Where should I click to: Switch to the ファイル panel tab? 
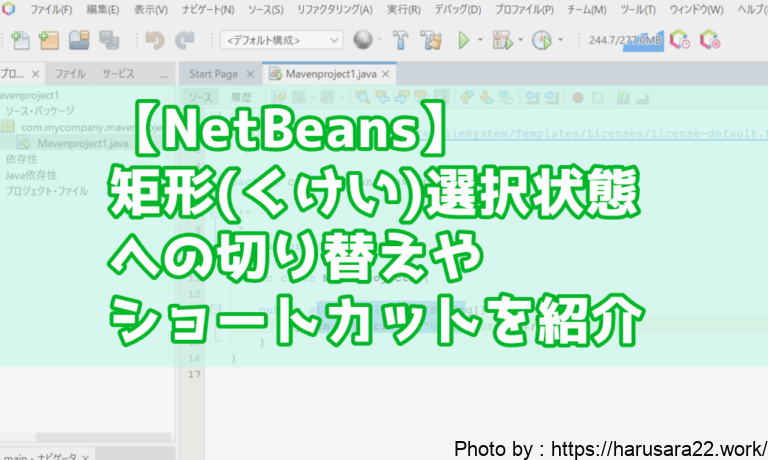pyautogui.click(x=70, y=74)
